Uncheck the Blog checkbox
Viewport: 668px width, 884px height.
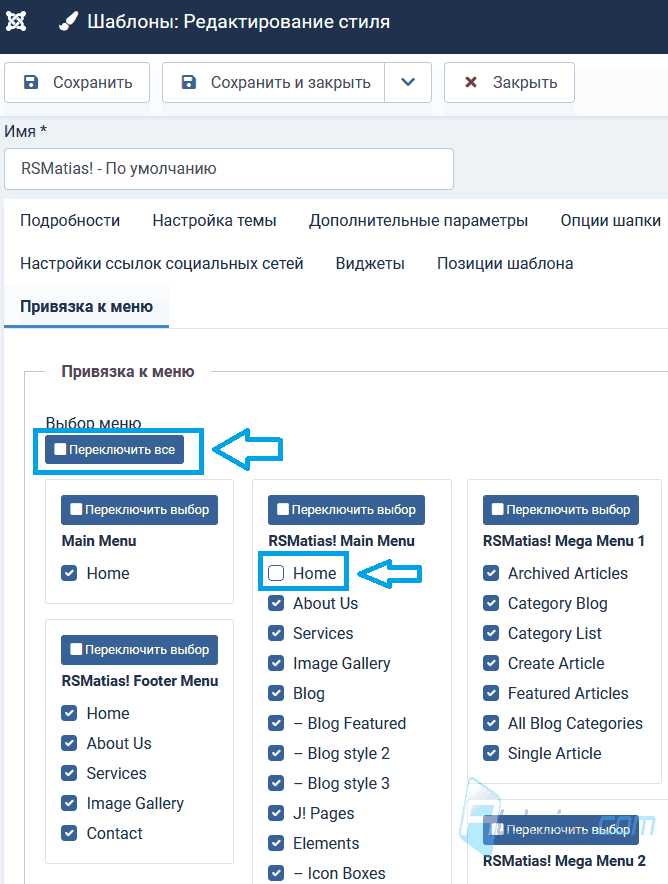[276, 693]
